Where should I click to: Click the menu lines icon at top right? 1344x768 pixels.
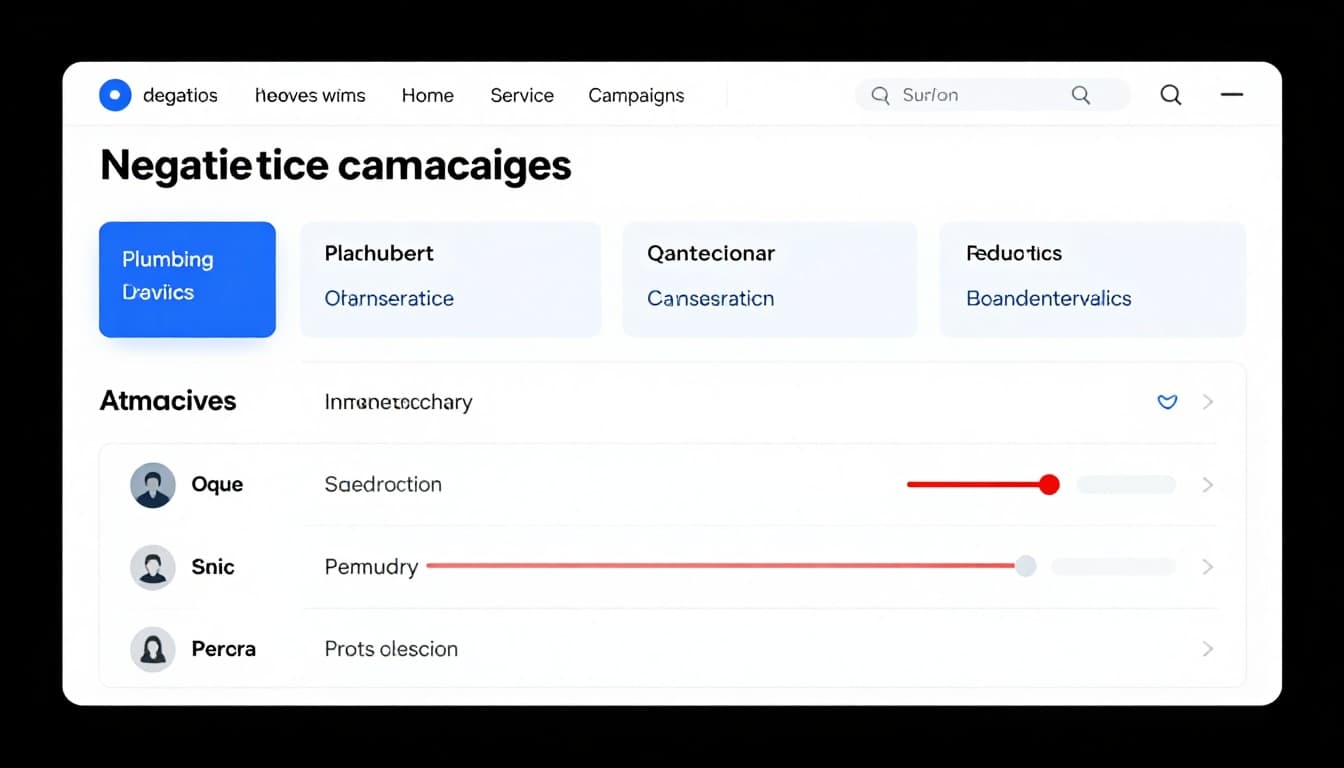pyautogui.click(x=1232, y=95)
